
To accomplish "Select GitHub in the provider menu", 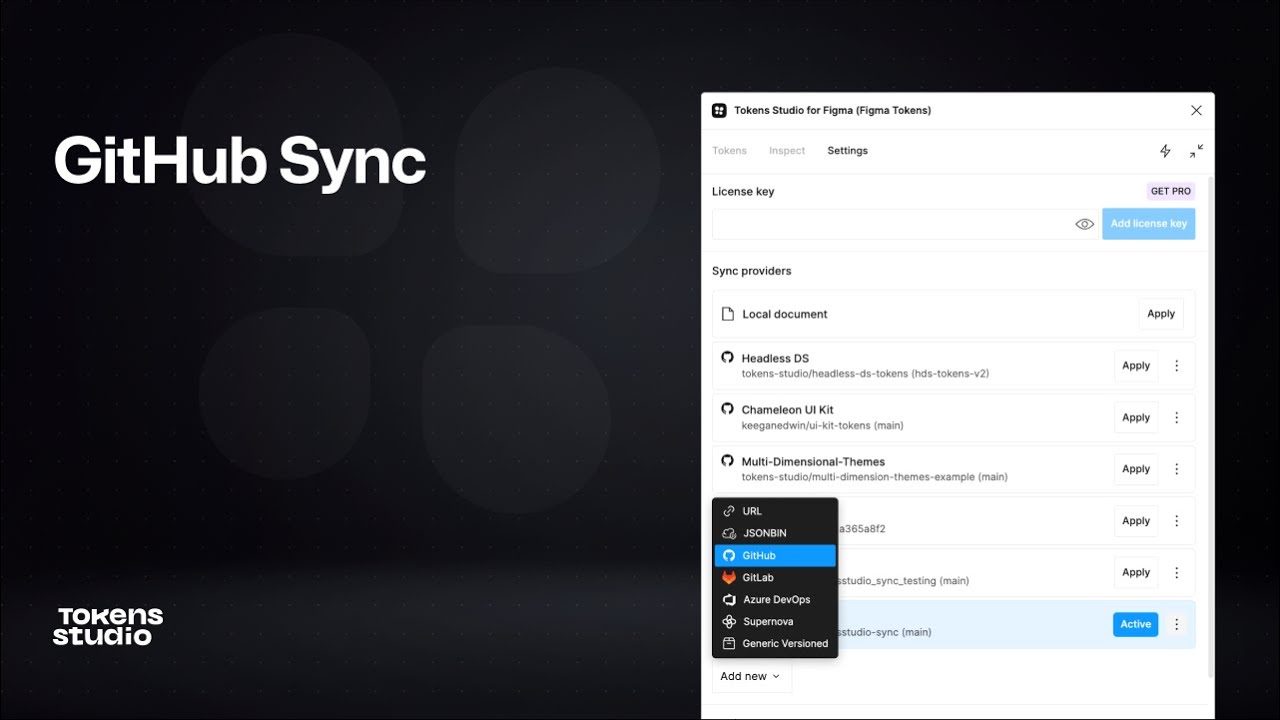I will click(x=775, y=555).
